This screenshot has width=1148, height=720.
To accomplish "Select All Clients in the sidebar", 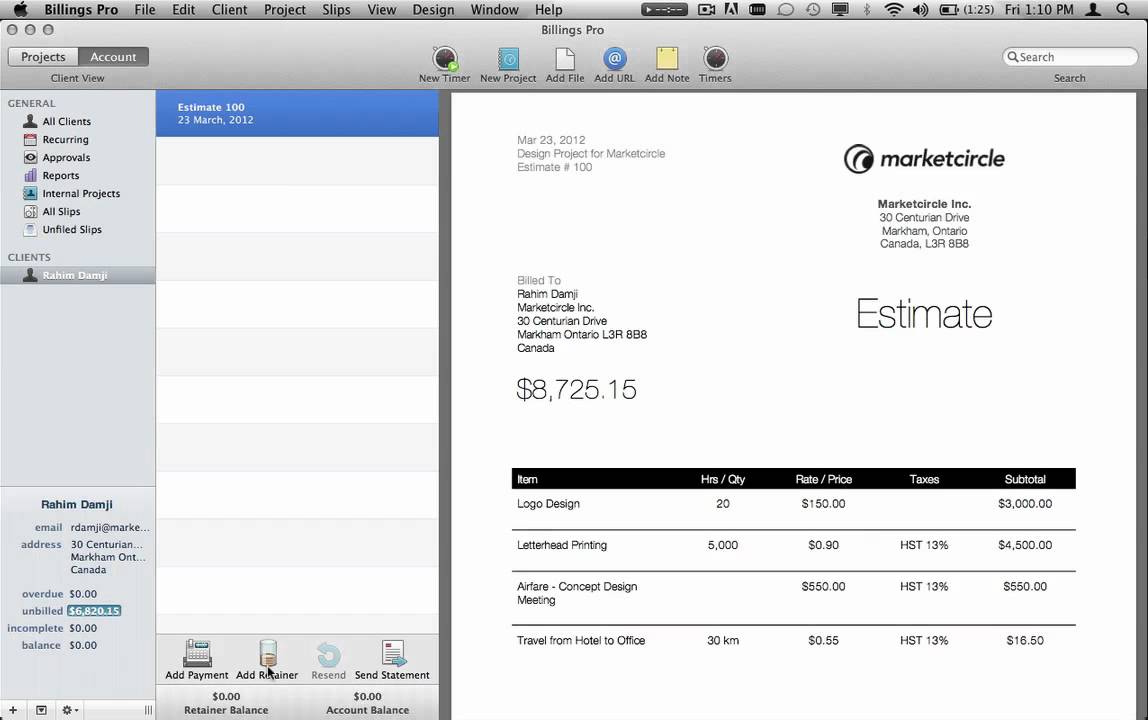I will click(x=67, y=122).
